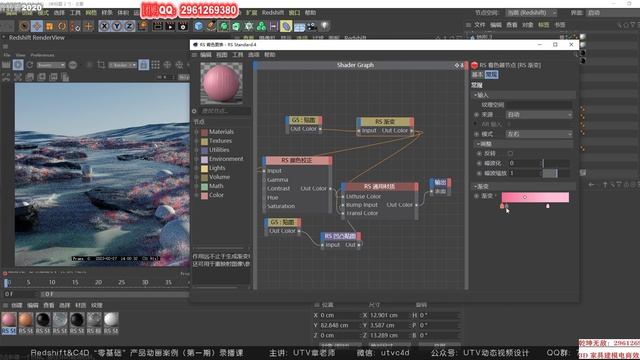This screenshot has height=360, width=640.
Task: Click refresh icon in Redshift RenderView
Action: tap(30, 65)
